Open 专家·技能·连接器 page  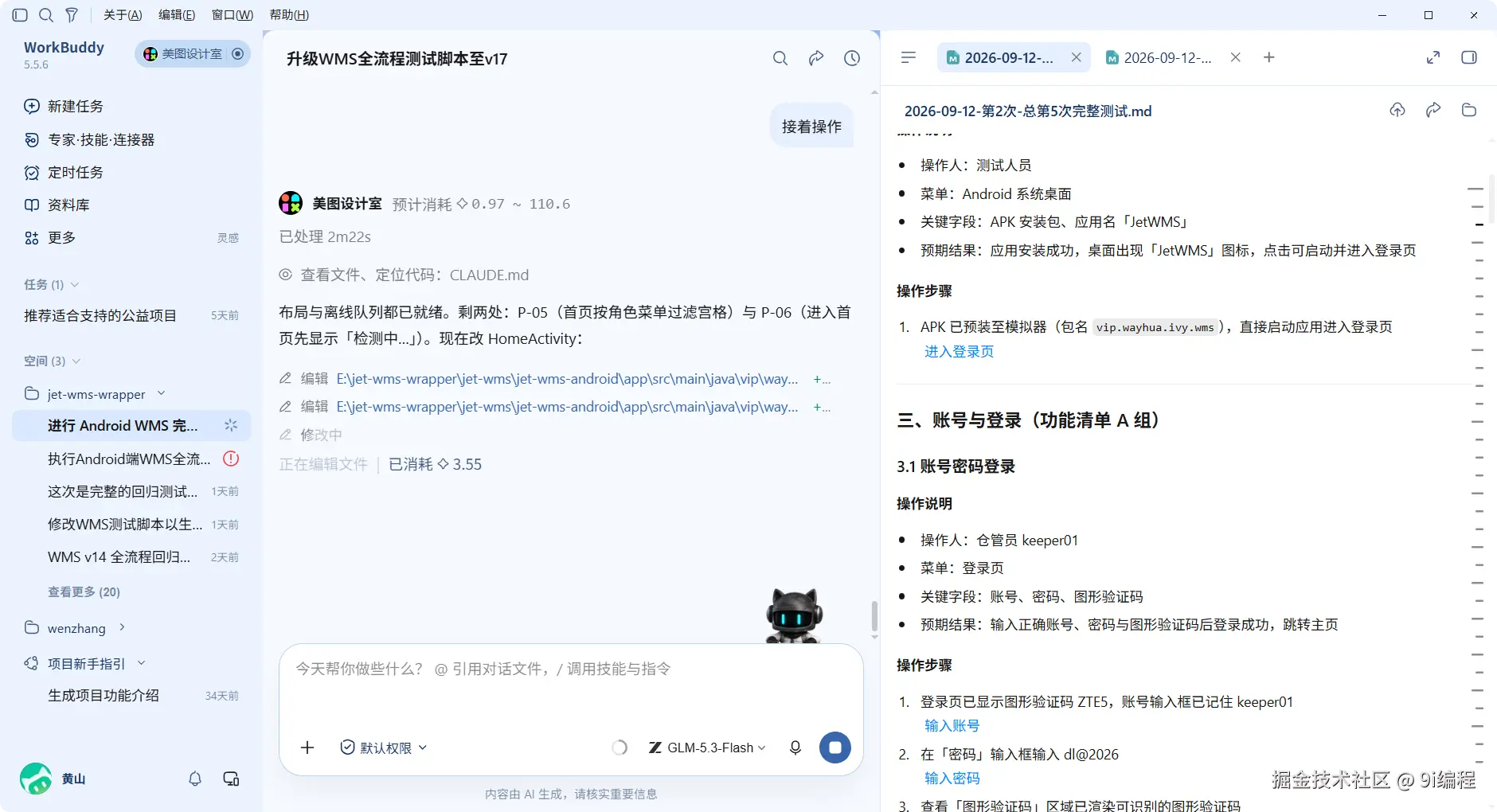tap(89, 139)
